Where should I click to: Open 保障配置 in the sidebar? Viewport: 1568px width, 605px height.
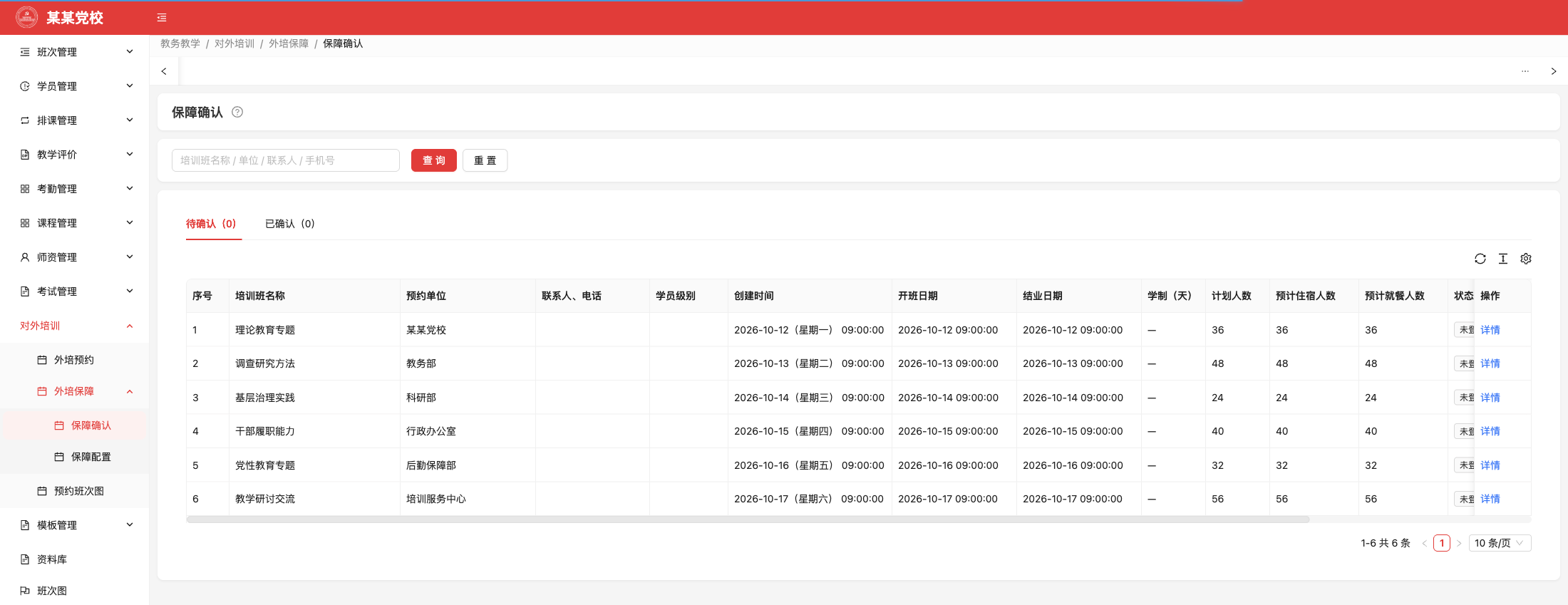tap(91, 457)
